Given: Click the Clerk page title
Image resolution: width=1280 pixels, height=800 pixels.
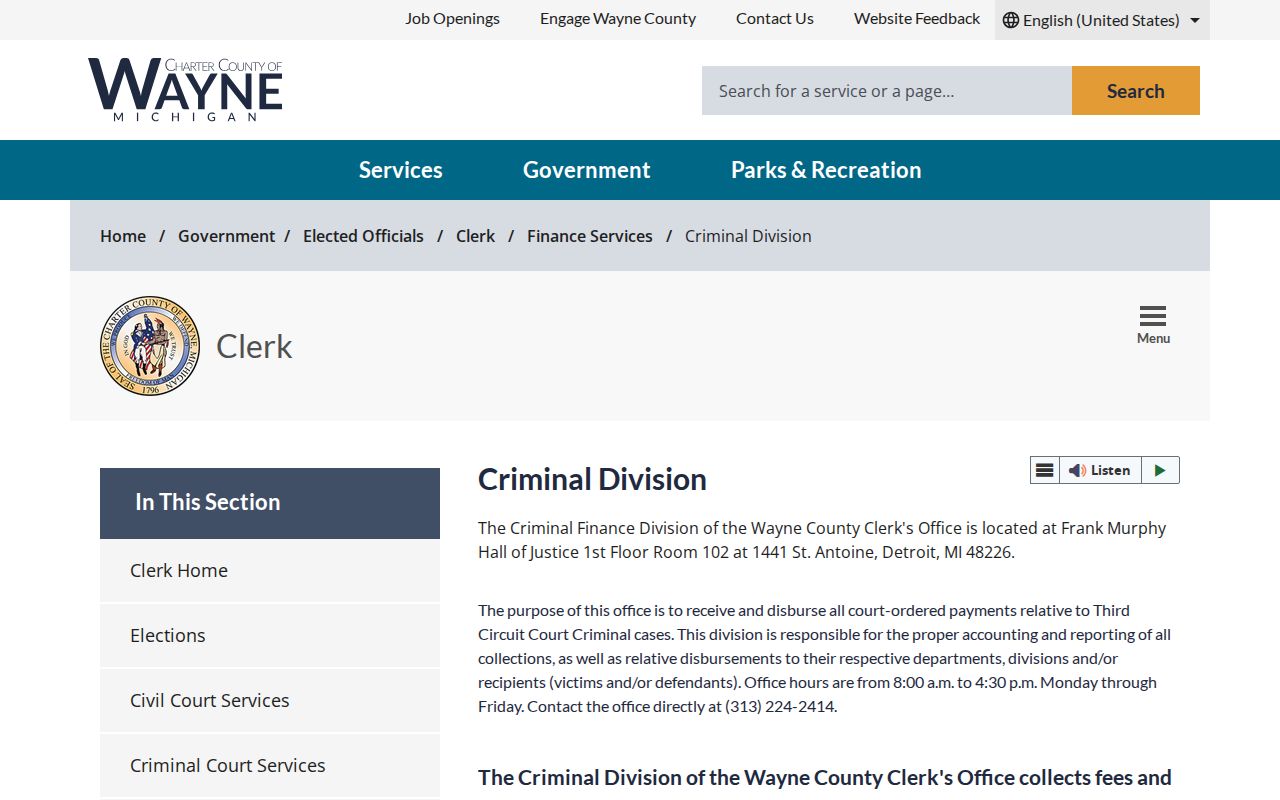Looking at the screenshot, I should click(254, 346).
